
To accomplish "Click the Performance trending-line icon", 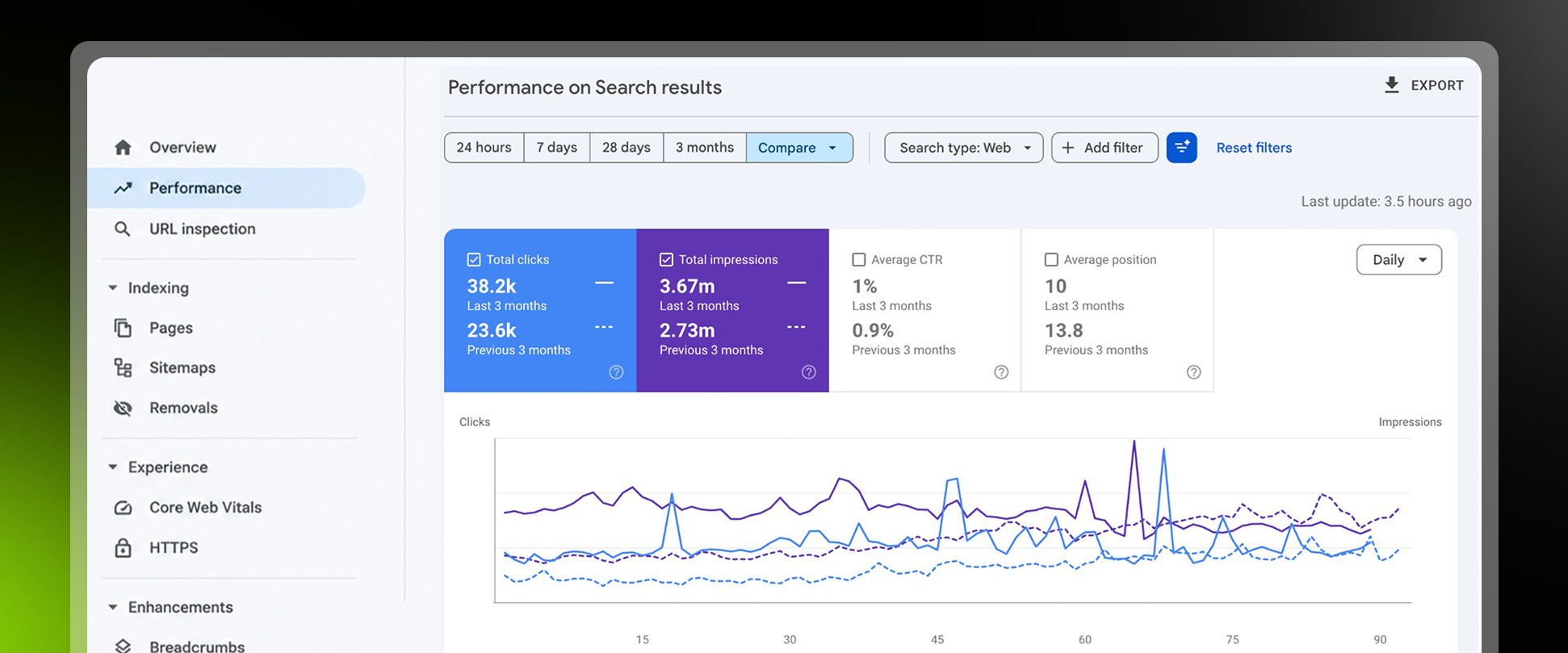I will [123, 188].
